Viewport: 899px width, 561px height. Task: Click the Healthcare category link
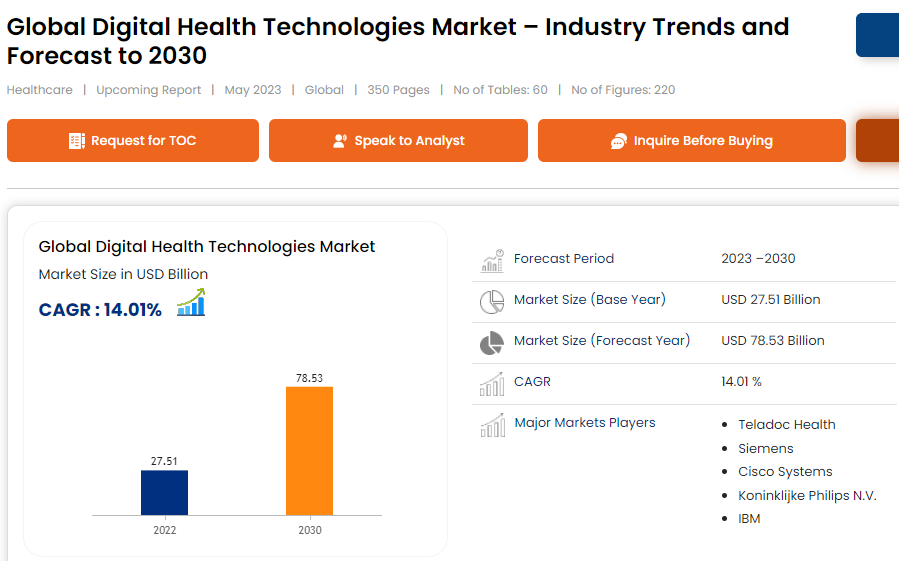click(x=40, y=90)
